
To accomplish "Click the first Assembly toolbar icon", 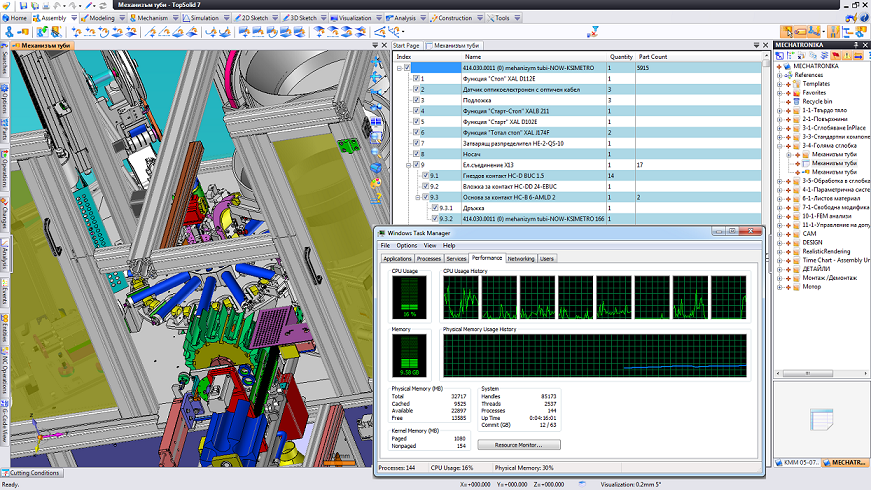I will click(9, 32).
